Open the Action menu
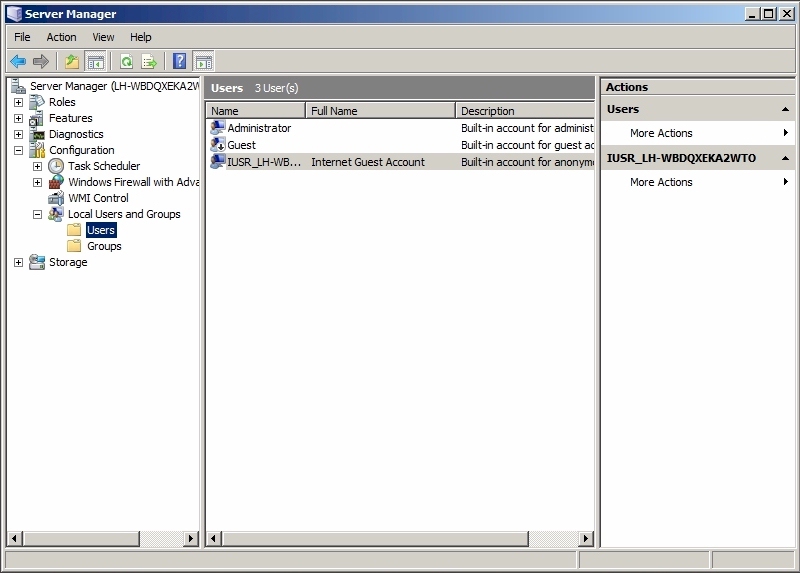This screenshot has height=573, width=800. [x=61, y=37]
